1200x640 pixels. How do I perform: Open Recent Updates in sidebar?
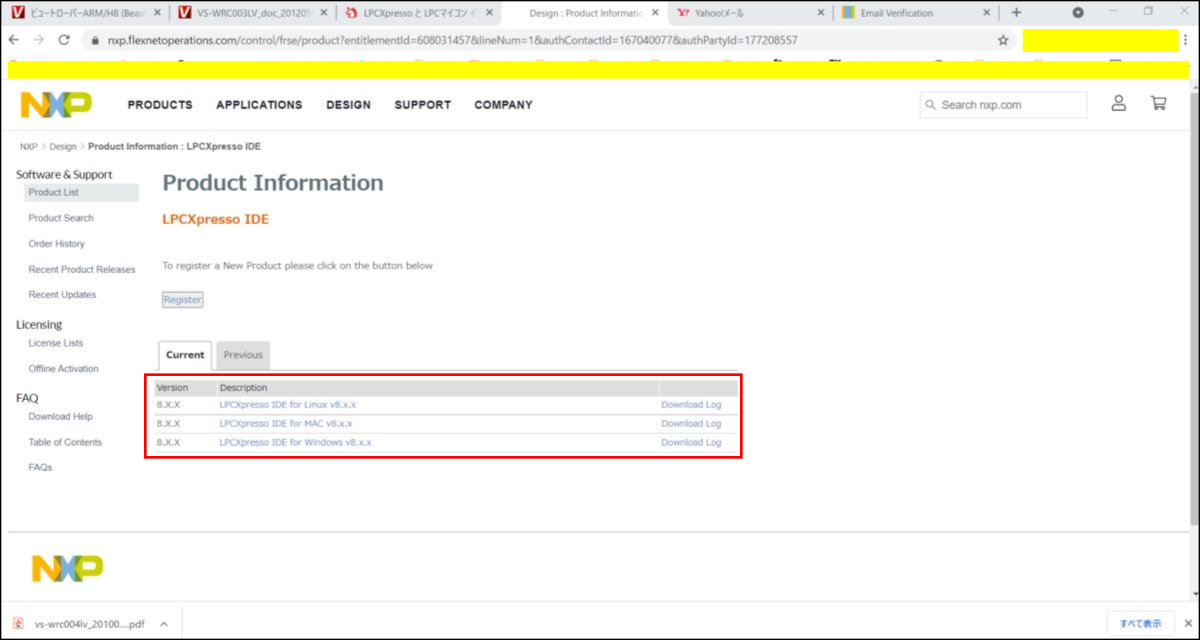coord(63,295)
